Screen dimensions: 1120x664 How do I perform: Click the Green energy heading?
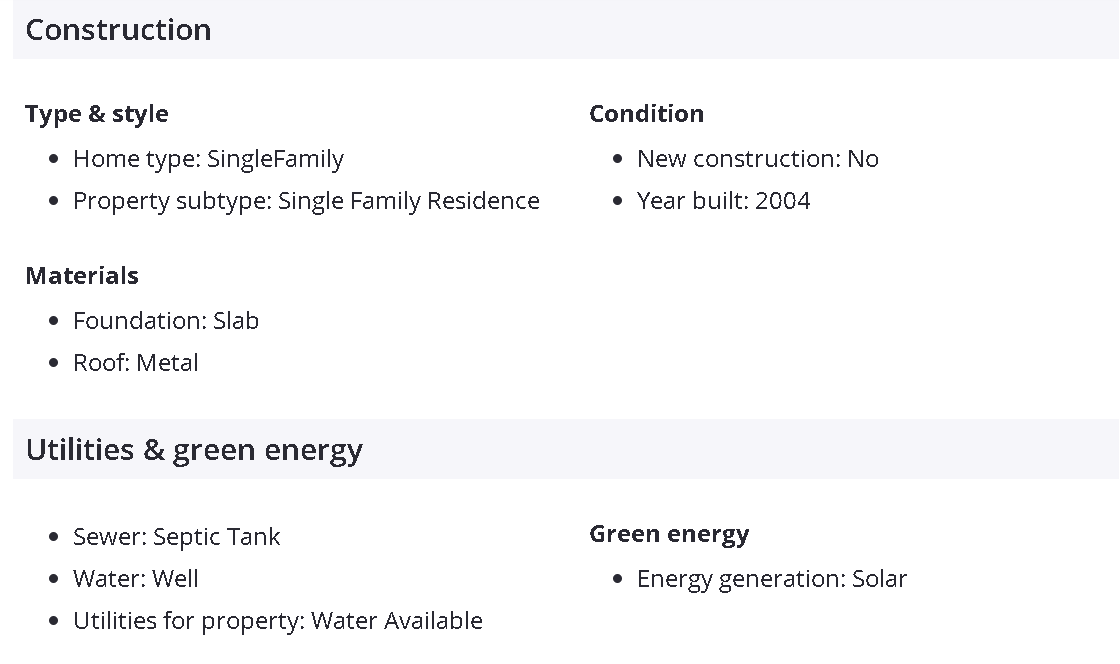click(669, 534)
